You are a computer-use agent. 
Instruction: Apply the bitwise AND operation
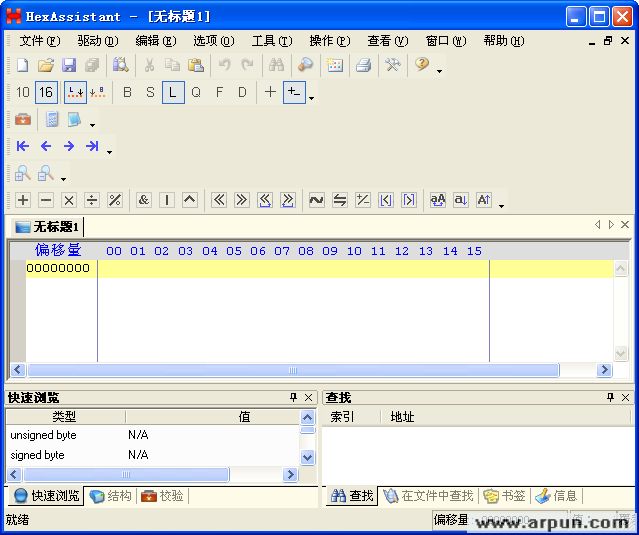[143, 200]
